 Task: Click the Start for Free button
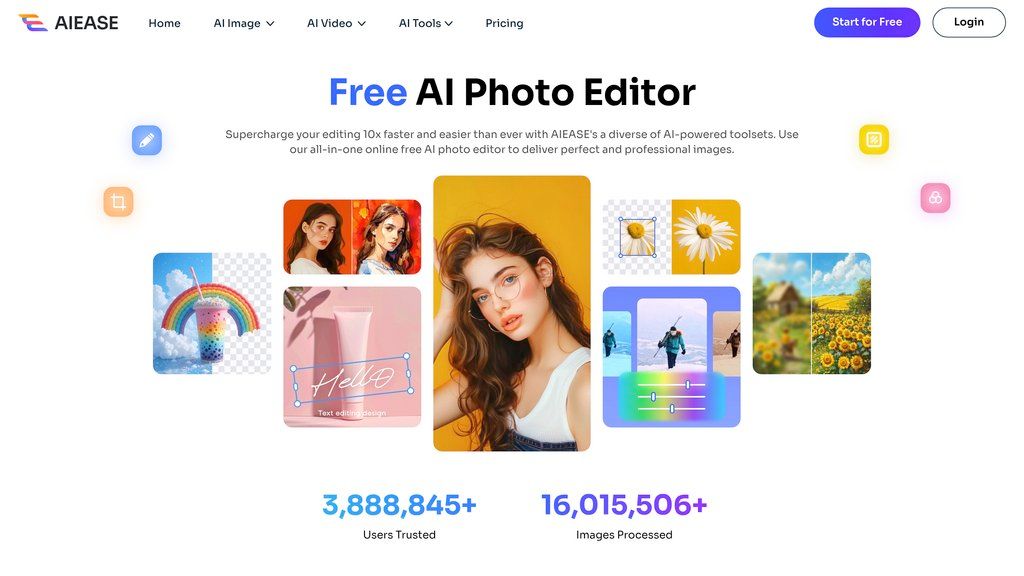pyautogui.click(x=867, y=22)
